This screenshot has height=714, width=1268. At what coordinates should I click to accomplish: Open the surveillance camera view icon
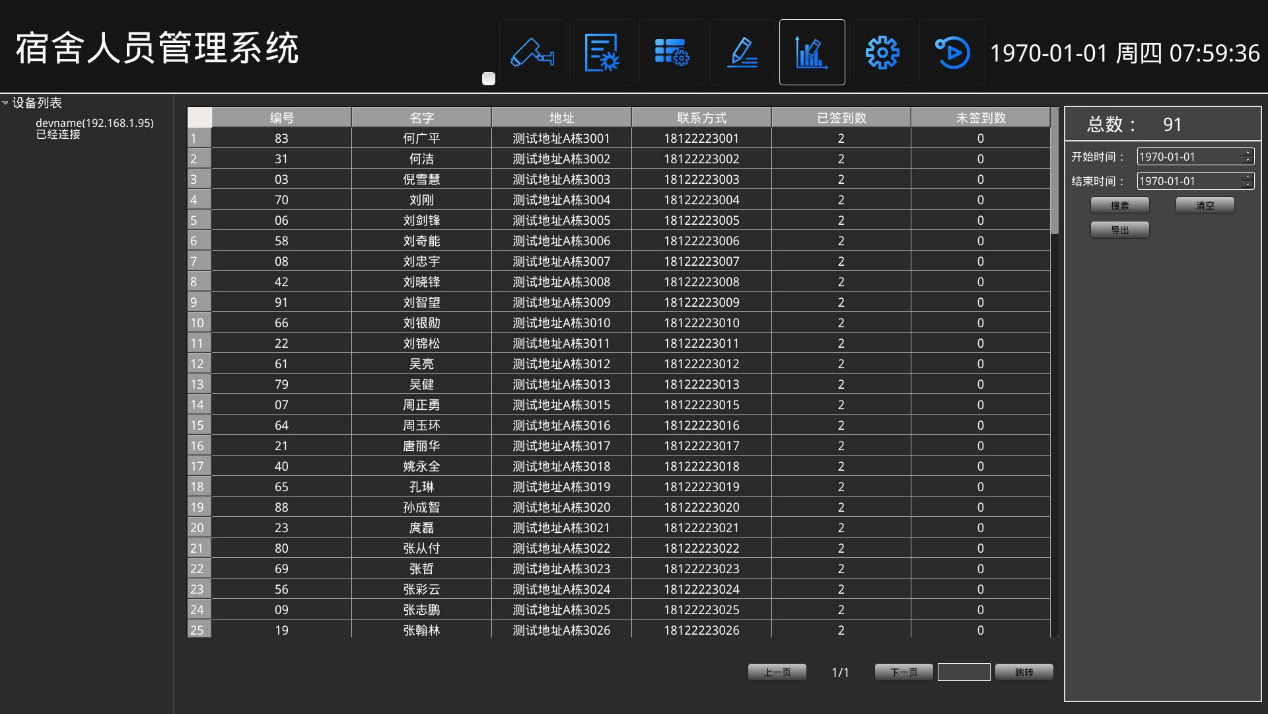532,52
